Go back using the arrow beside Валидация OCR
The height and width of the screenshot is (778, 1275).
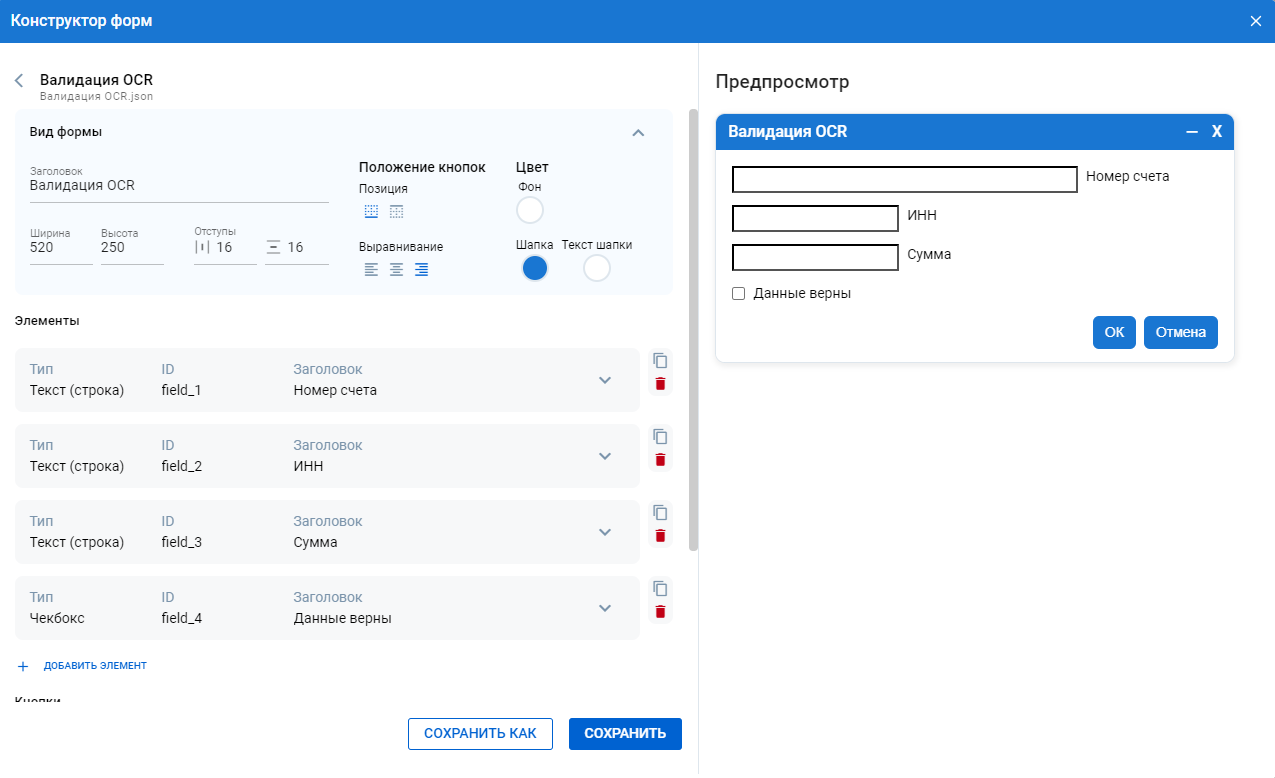click(19, 81)
